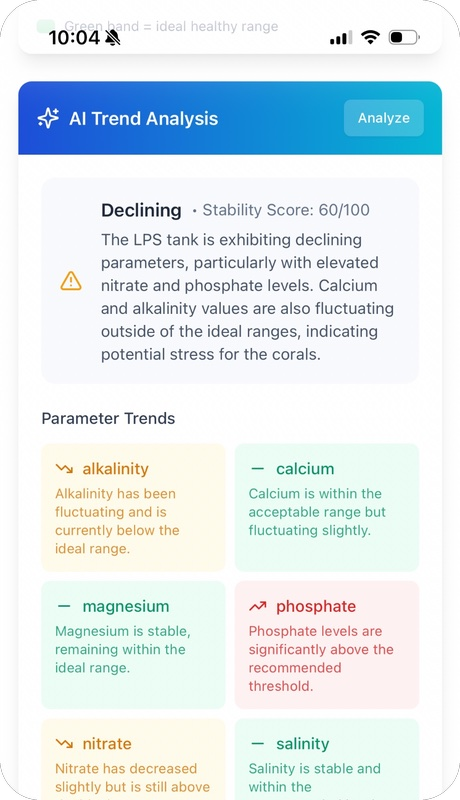Select the phosphate warning card
This screenshot has width=460, height=800.
[x=327, y=645]
